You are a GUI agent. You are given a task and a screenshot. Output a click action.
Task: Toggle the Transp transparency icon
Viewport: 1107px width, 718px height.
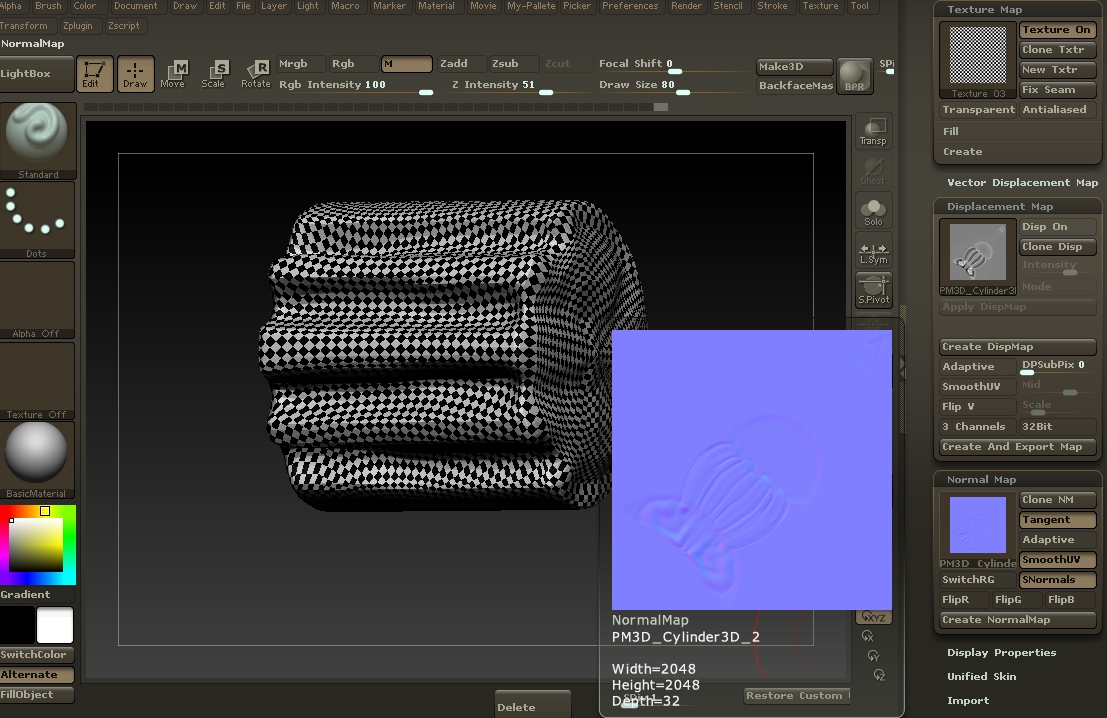coord(873,132)
